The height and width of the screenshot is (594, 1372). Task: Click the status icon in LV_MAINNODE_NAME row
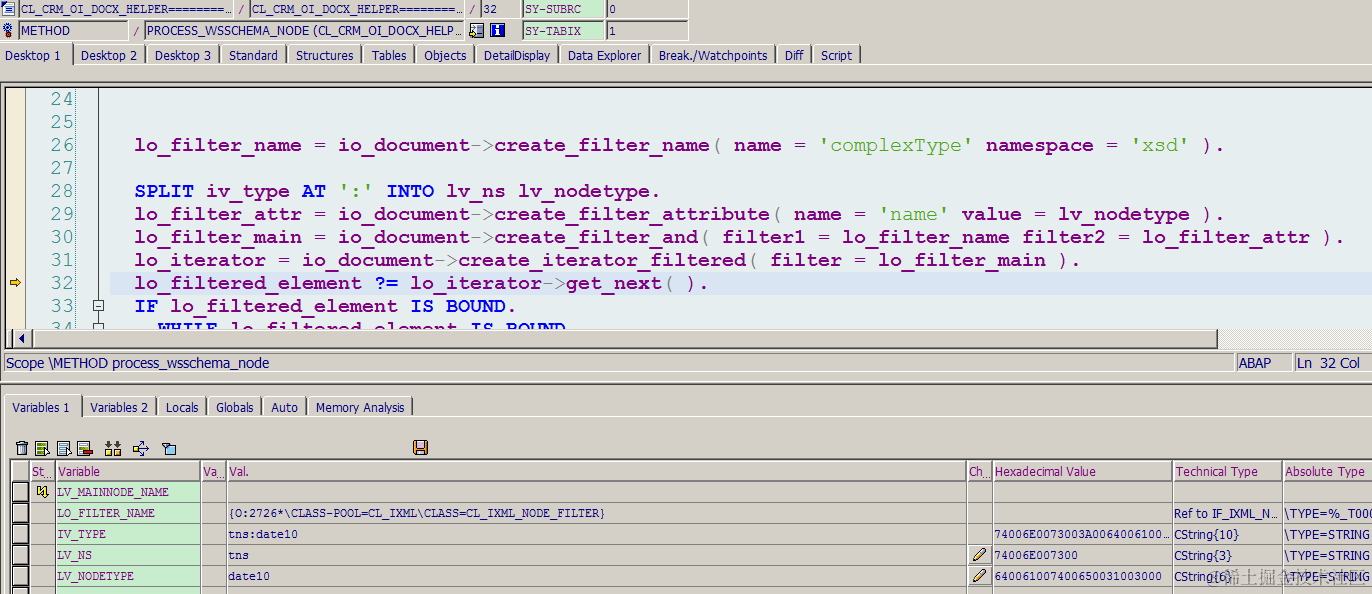click(x=42, y=492)
